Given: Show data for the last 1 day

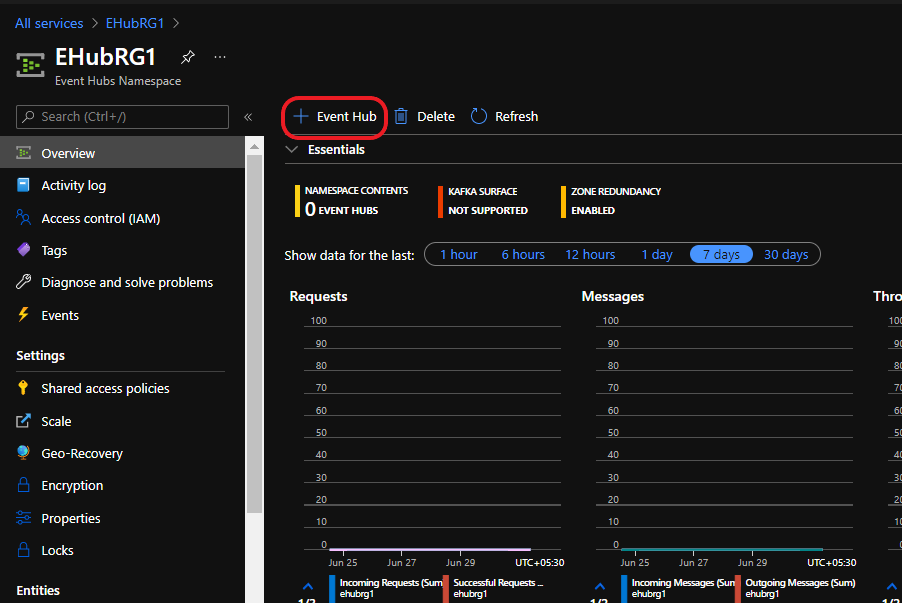Looking at the screenshot, I should (x=657, y=254).
